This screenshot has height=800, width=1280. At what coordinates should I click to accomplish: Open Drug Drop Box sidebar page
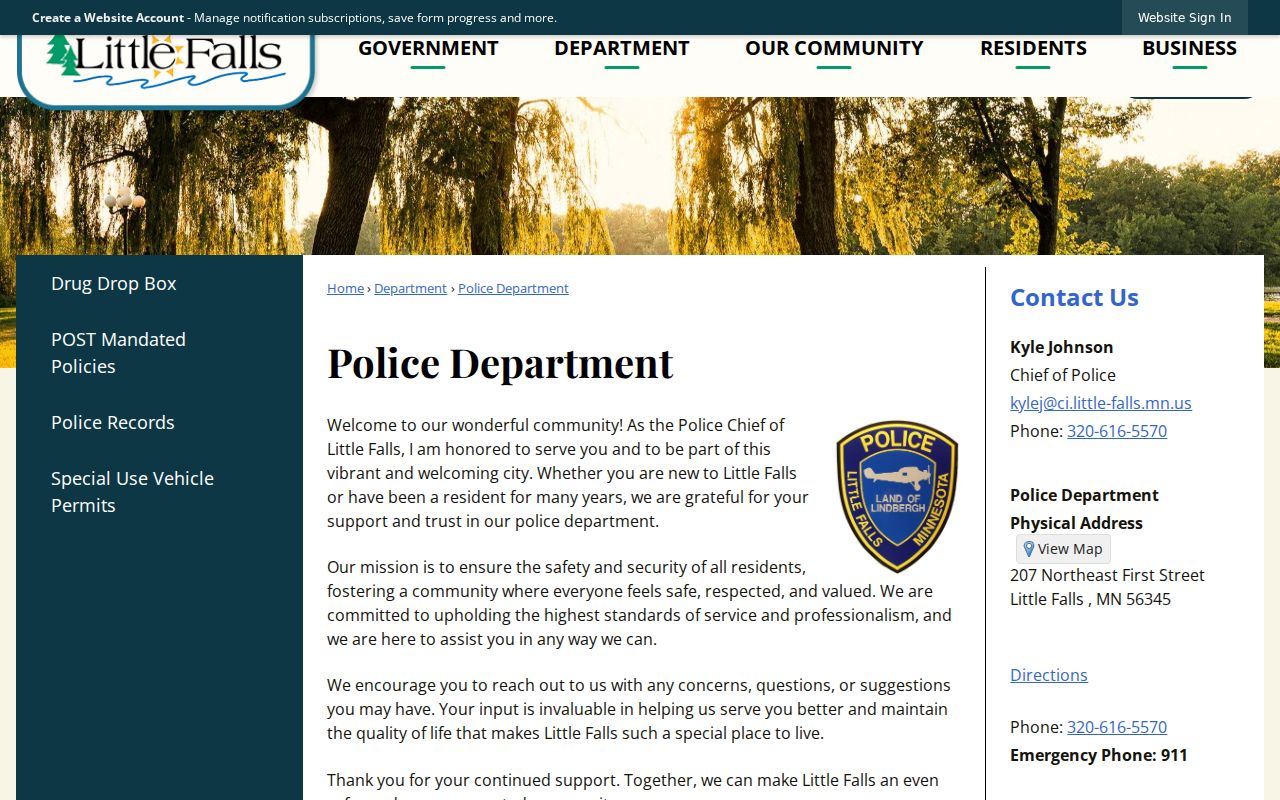pos(114,283)
